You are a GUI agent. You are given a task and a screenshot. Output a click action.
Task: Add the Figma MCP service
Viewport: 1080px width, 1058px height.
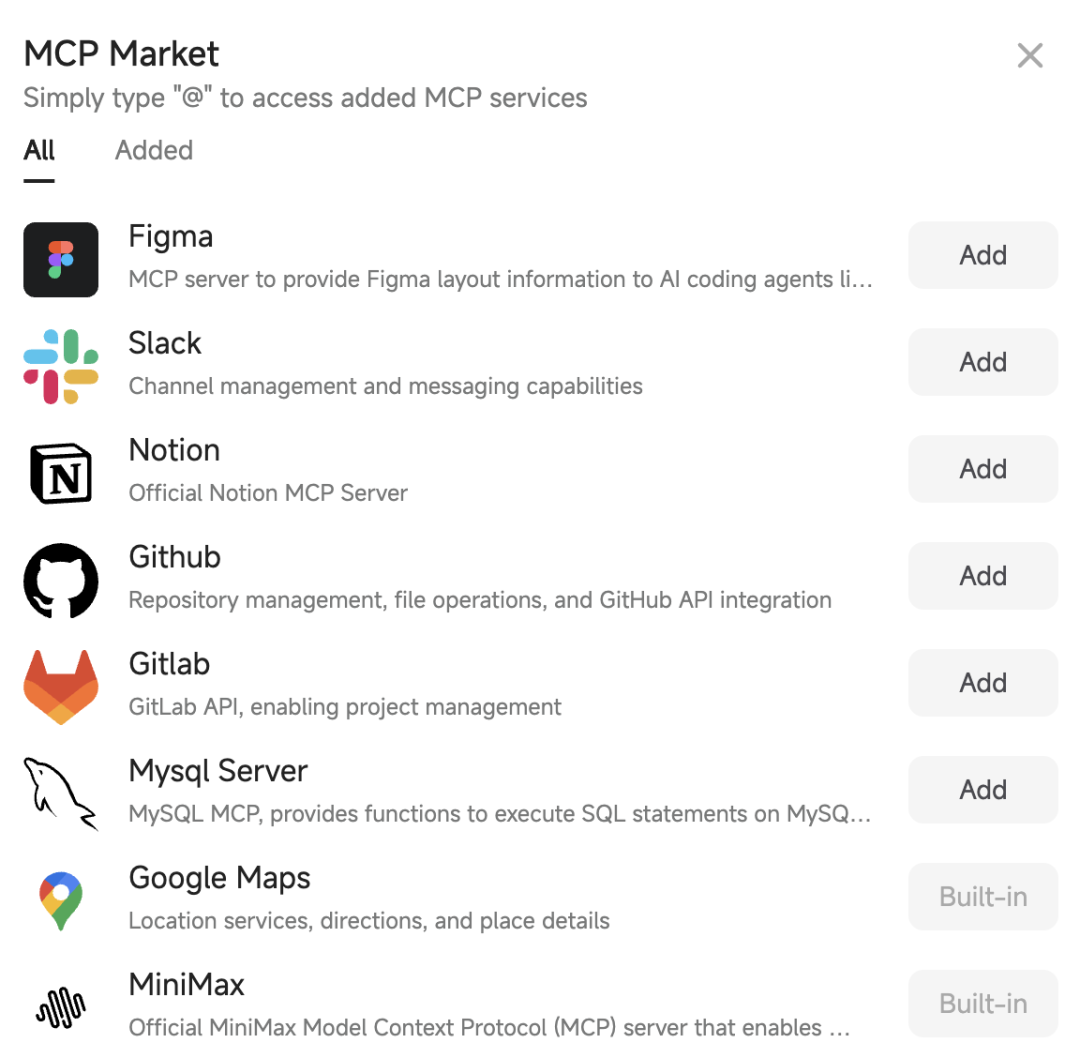coord(983,255)
